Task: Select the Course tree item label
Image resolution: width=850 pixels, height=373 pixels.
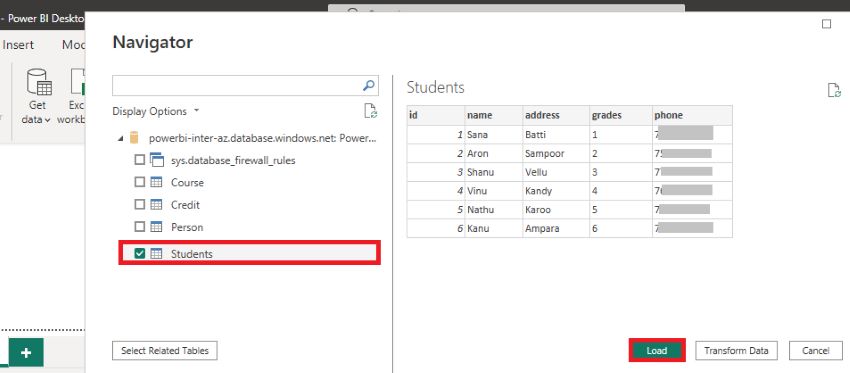Action: [188, 183]
